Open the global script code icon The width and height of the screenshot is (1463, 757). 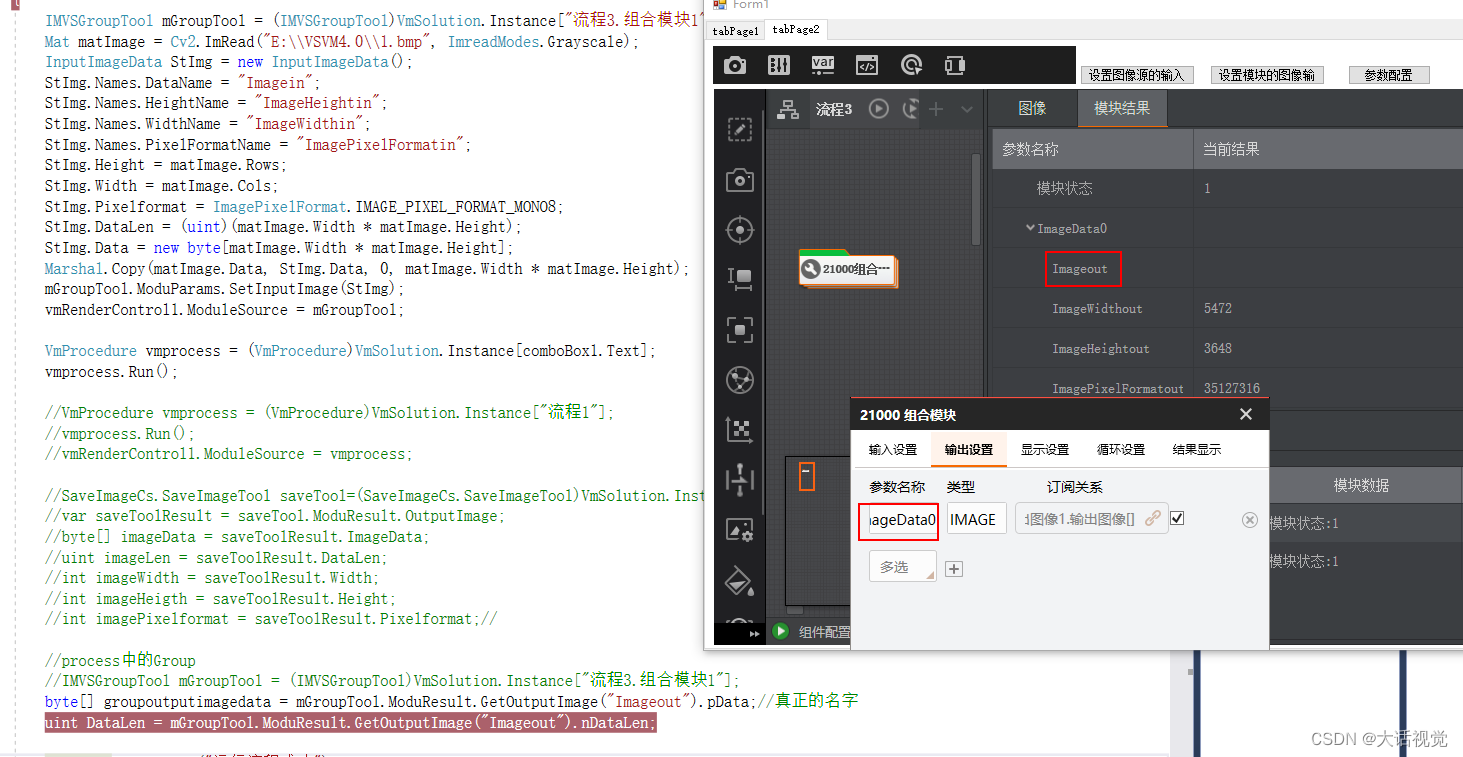click(867, 65)
